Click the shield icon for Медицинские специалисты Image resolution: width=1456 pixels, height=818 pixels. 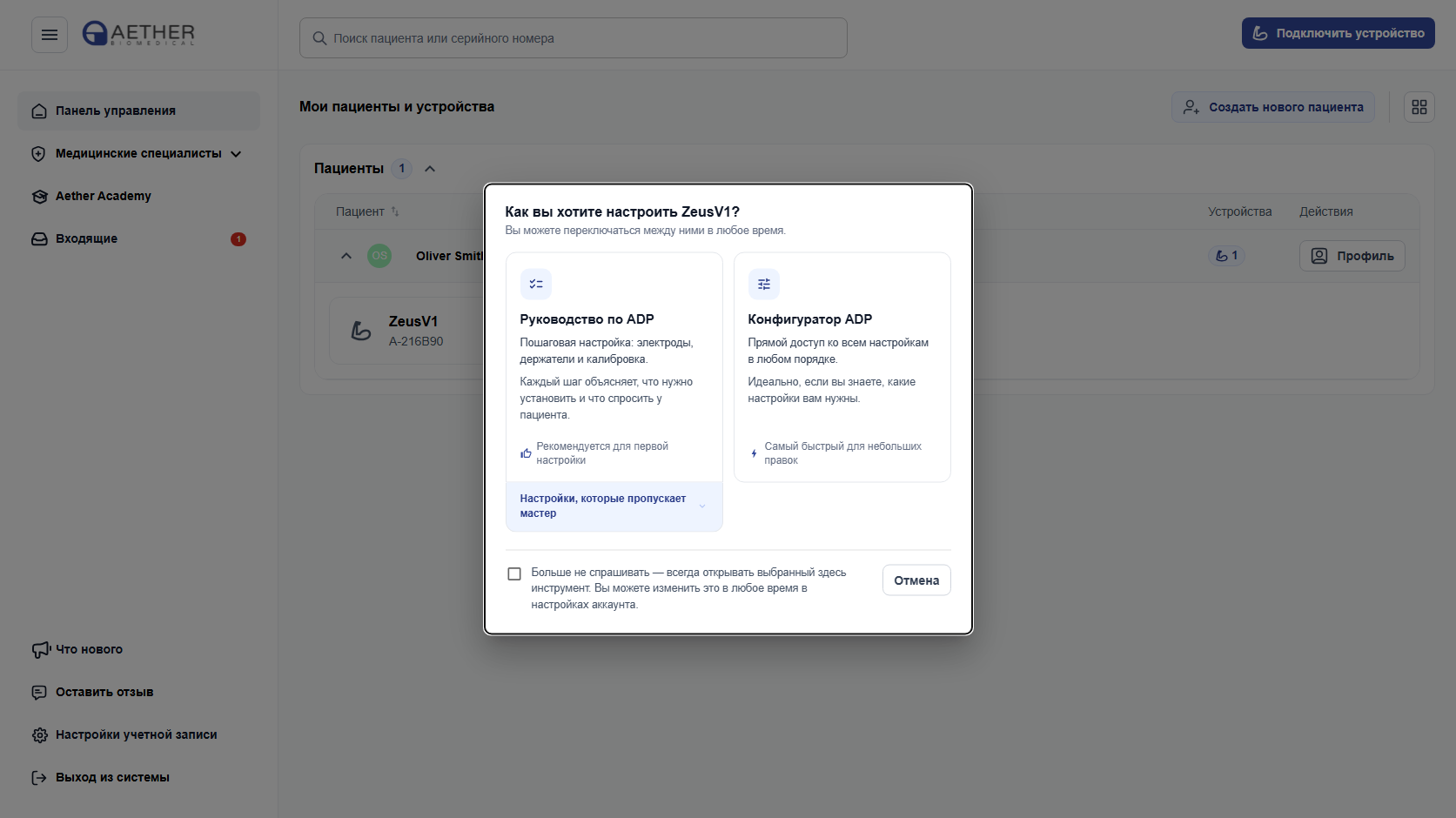pos(38,154)
